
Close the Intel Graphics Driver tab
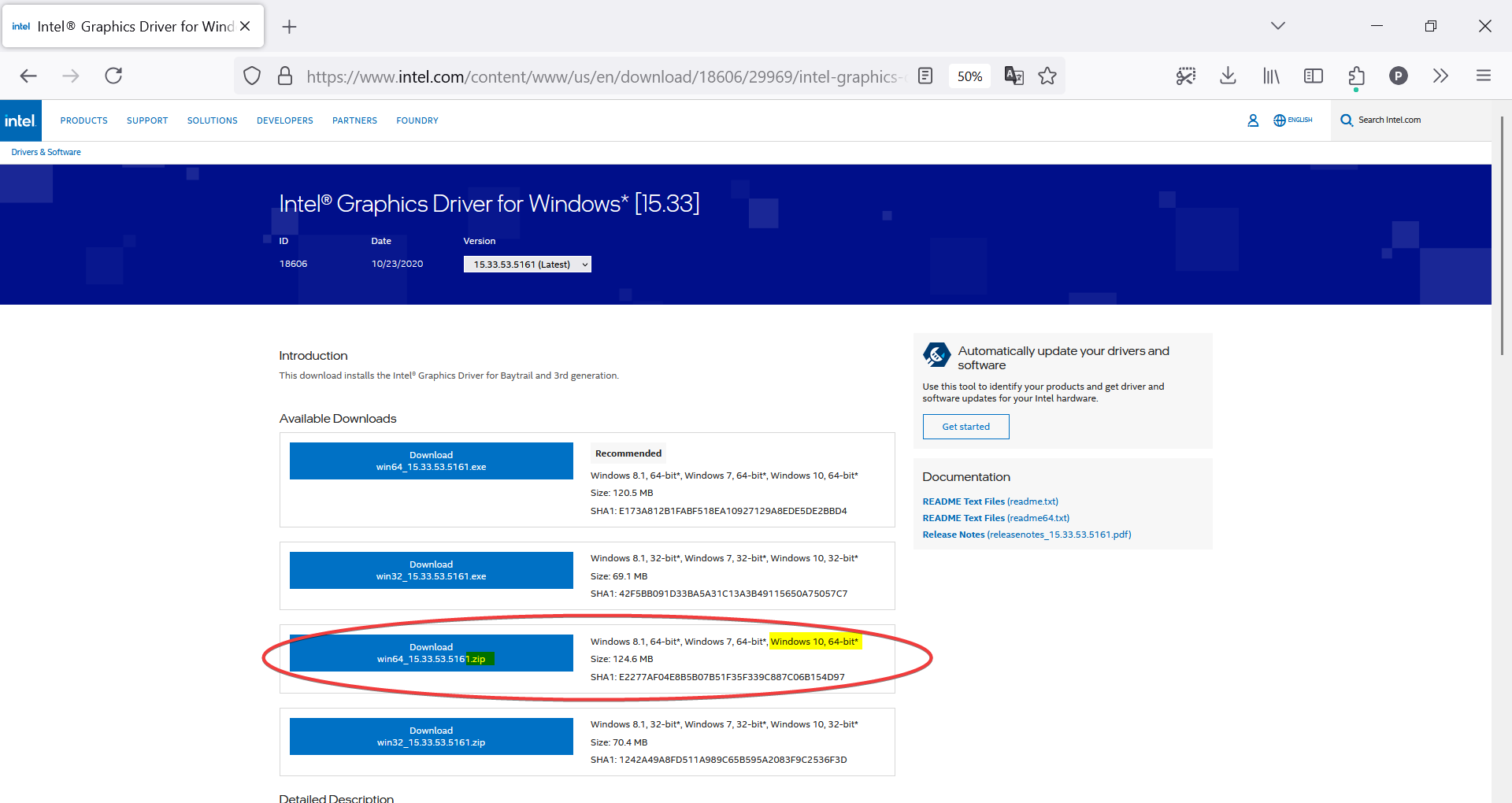tap(245, 26)
